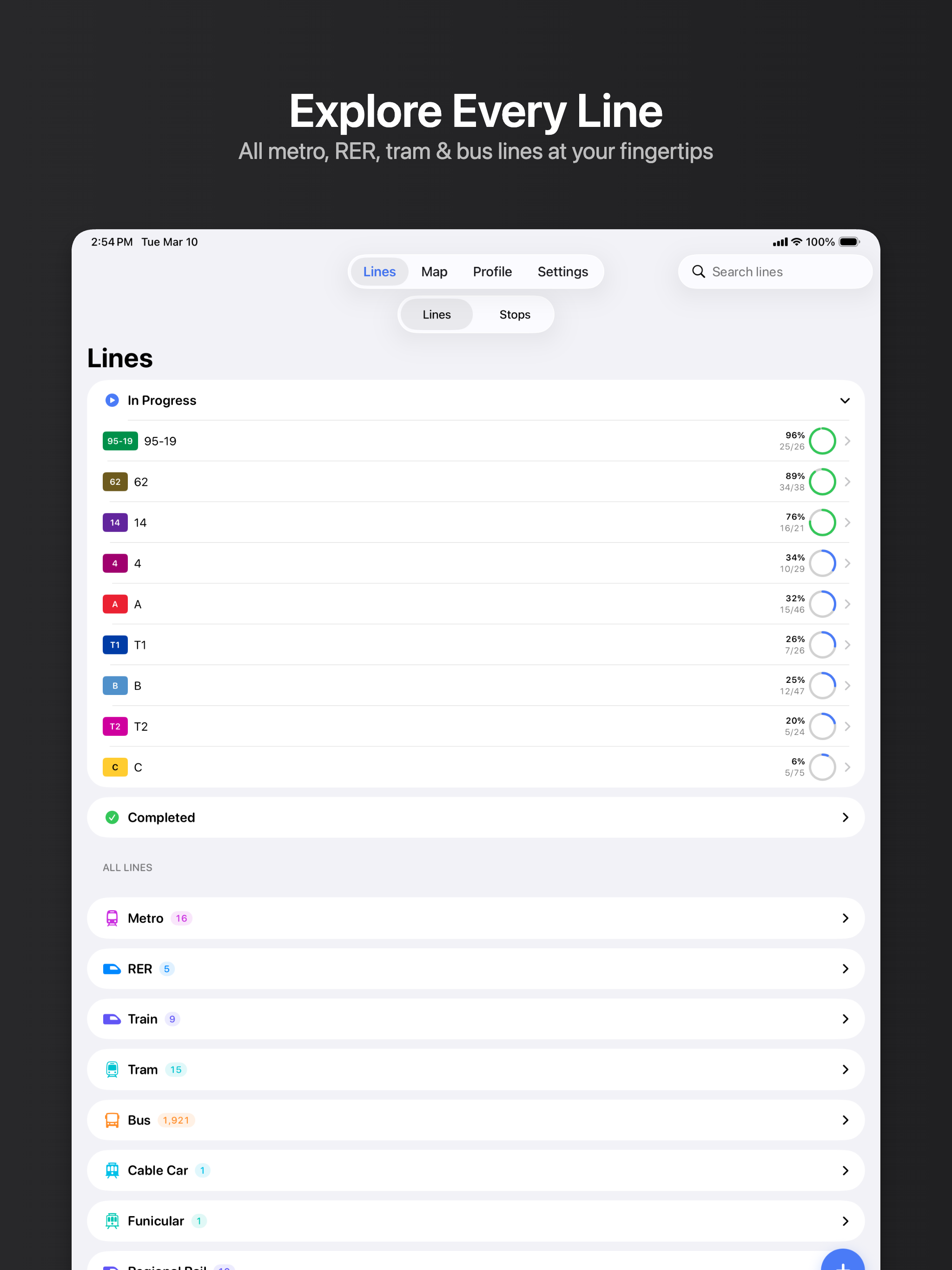This screenshot has height=1270, width=952.
Task: Select the Lines segment below tabs
Action: pos(436,315)
